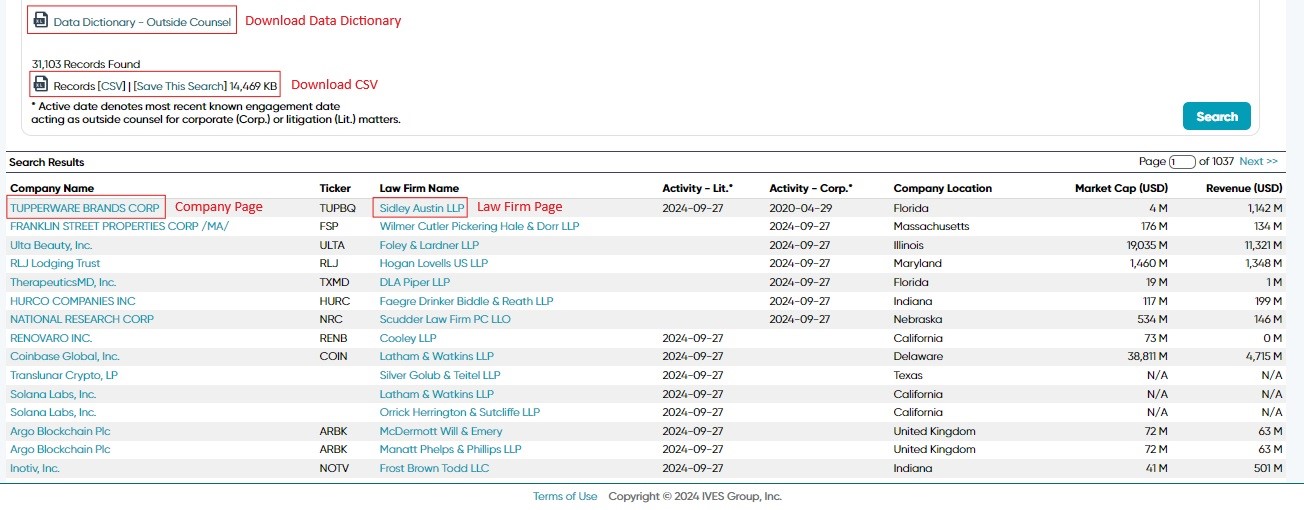The height and width of the screenshot is (510, 1304).
Task: Click the Records CSV file icon
Action: pos(41,85)
